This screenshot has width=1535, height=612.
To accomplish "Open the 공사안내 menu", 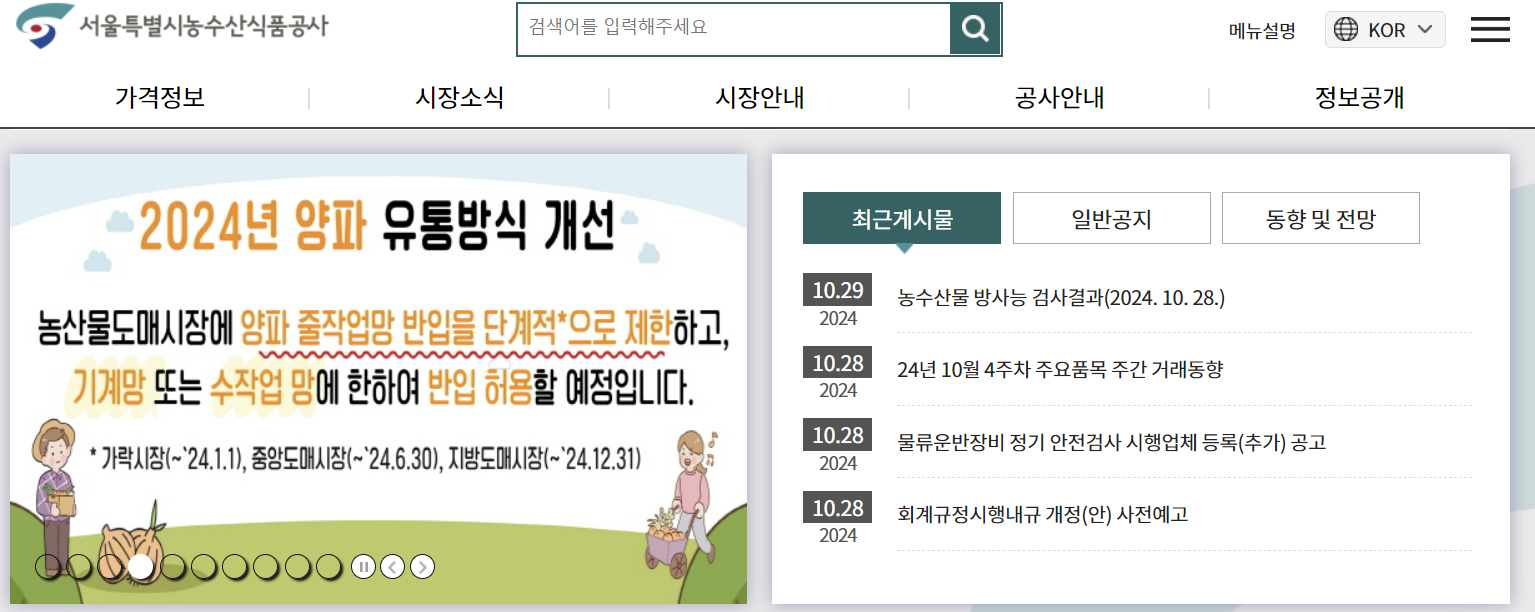I will pos(1060,98).
